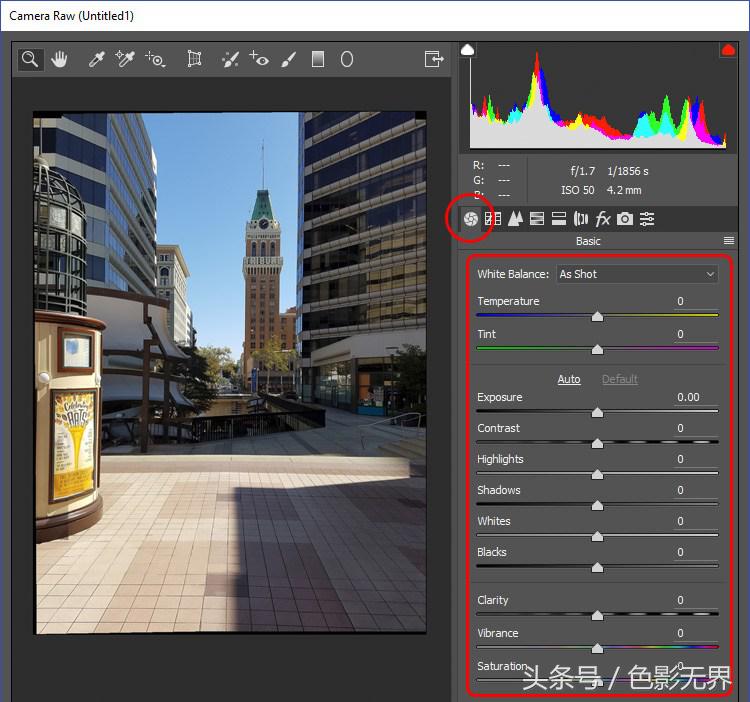Click the export/open preferences icon in toolbar
Viewport: 750px width, 702px height.
434,59
